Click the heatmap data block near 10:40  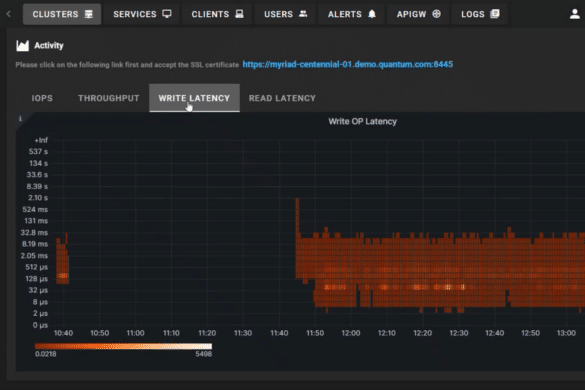coord(62,261)
